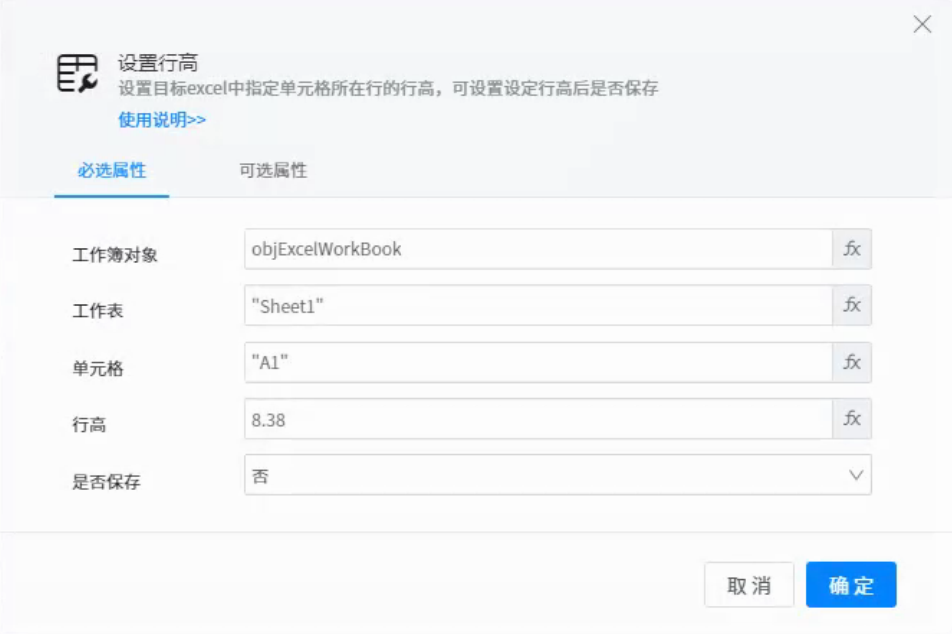Select the 8.38 row height field
952x634 pixels.
click(538, 419)
